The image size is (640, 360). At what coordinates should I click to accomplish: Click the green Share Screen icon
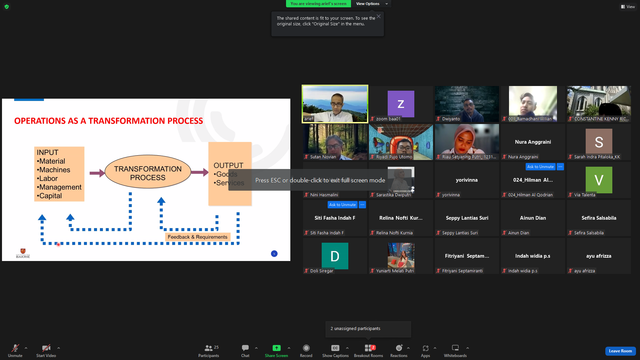pos(276,348)
